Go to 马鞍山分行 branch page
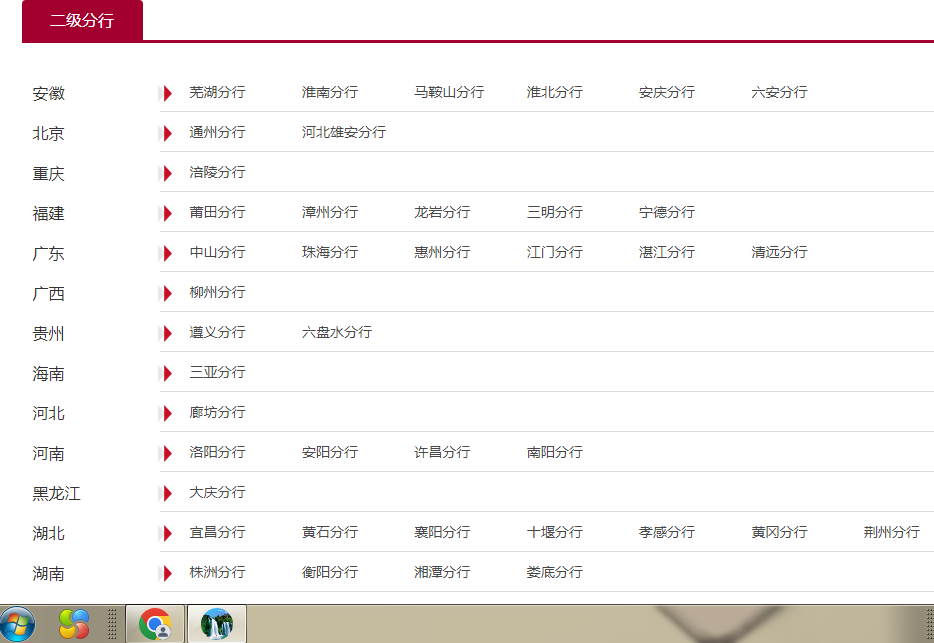The image size is (934, 643). tap(449, 92)
